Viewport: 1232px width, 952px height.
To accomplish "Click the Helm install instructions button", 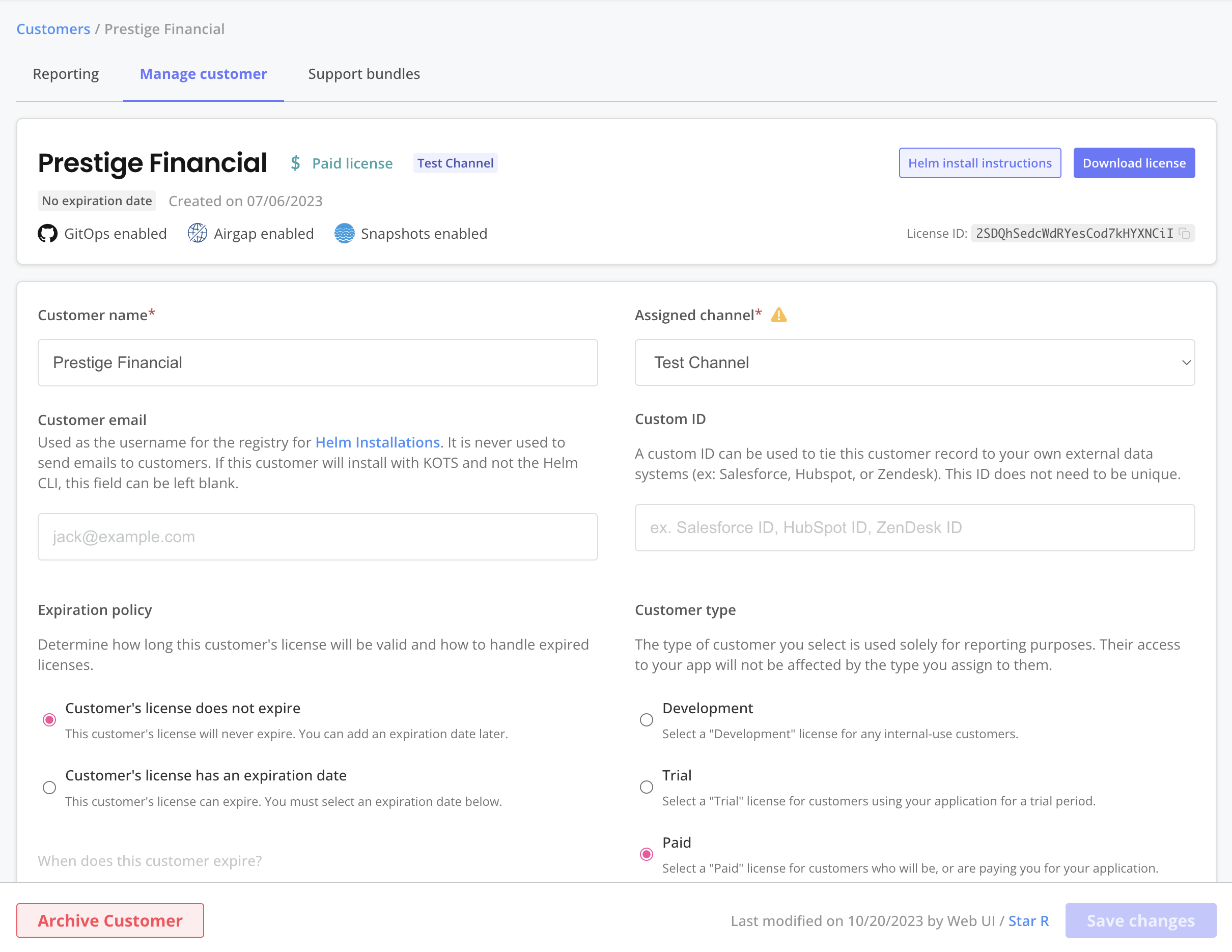I will click(980, 163).
